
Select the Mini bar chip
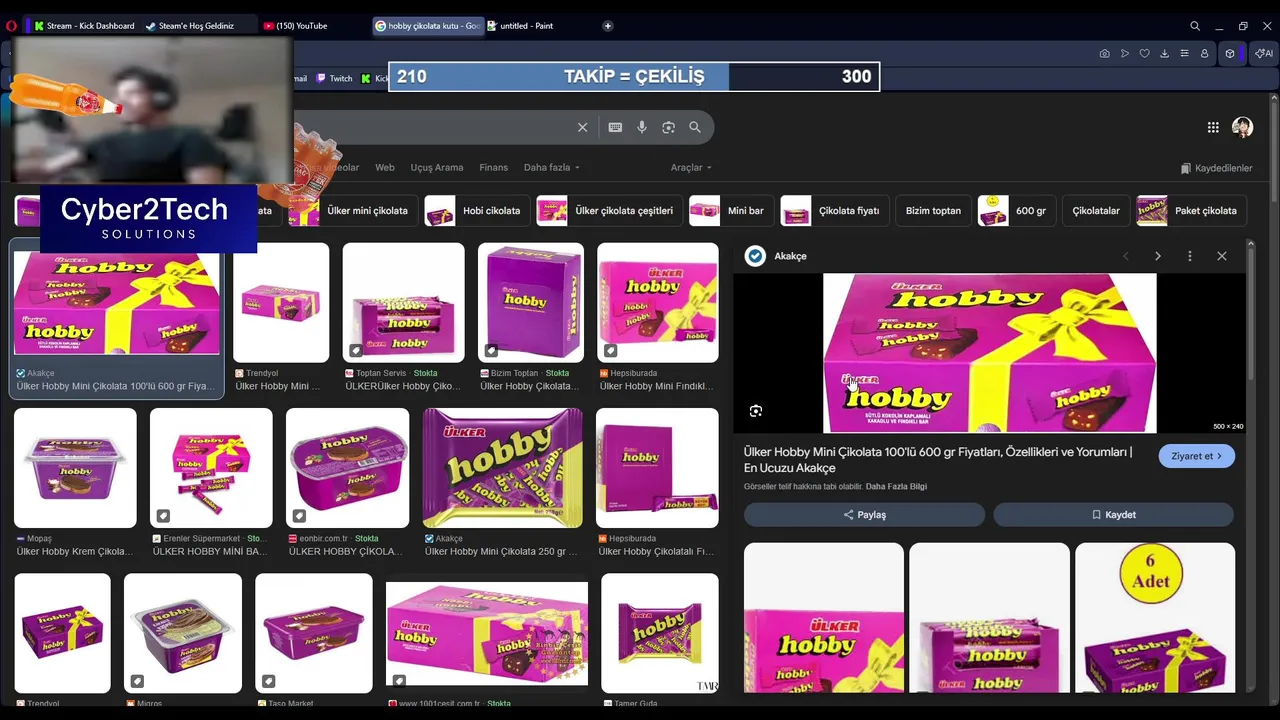[x=730, y=211]
